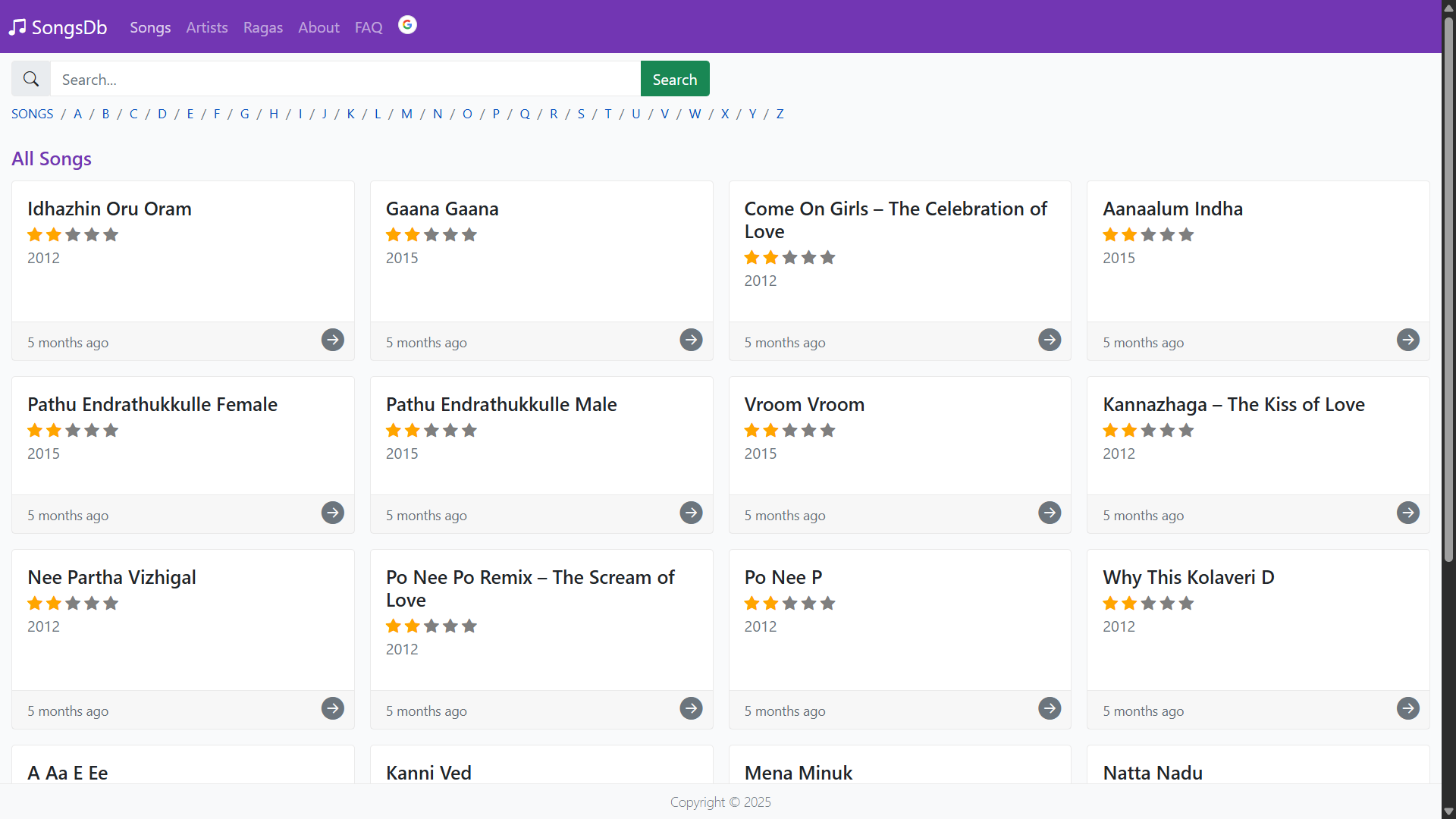Filter songs by letter T
This screenshot has width=1456, height=819.
click(x=608, y=114)
